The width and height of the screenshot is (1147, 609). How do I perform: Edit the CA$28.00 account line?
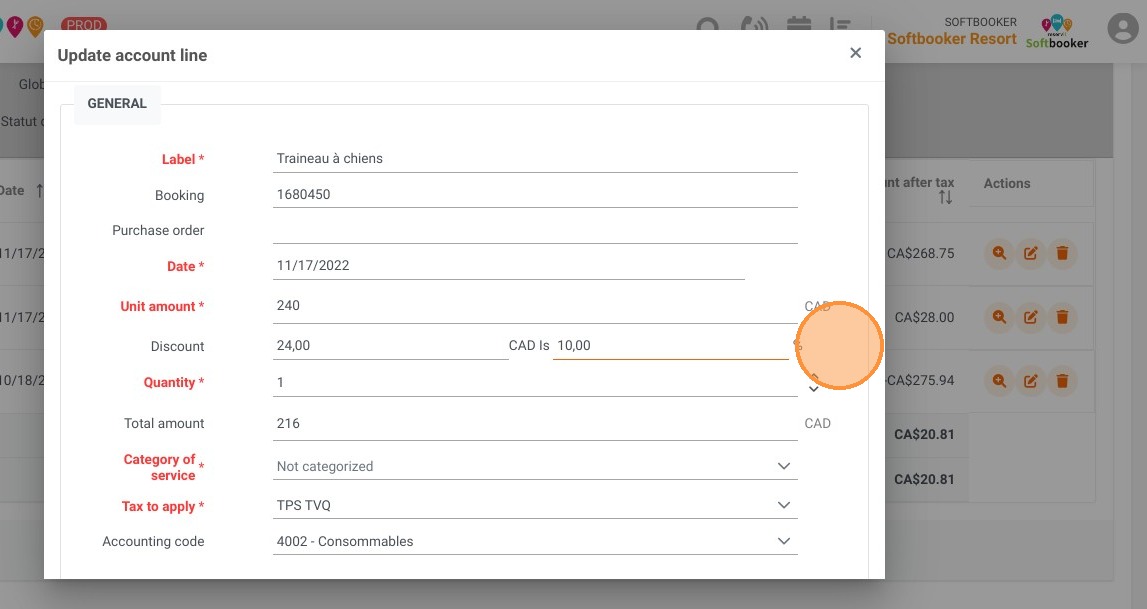[x=1031, y=317]
